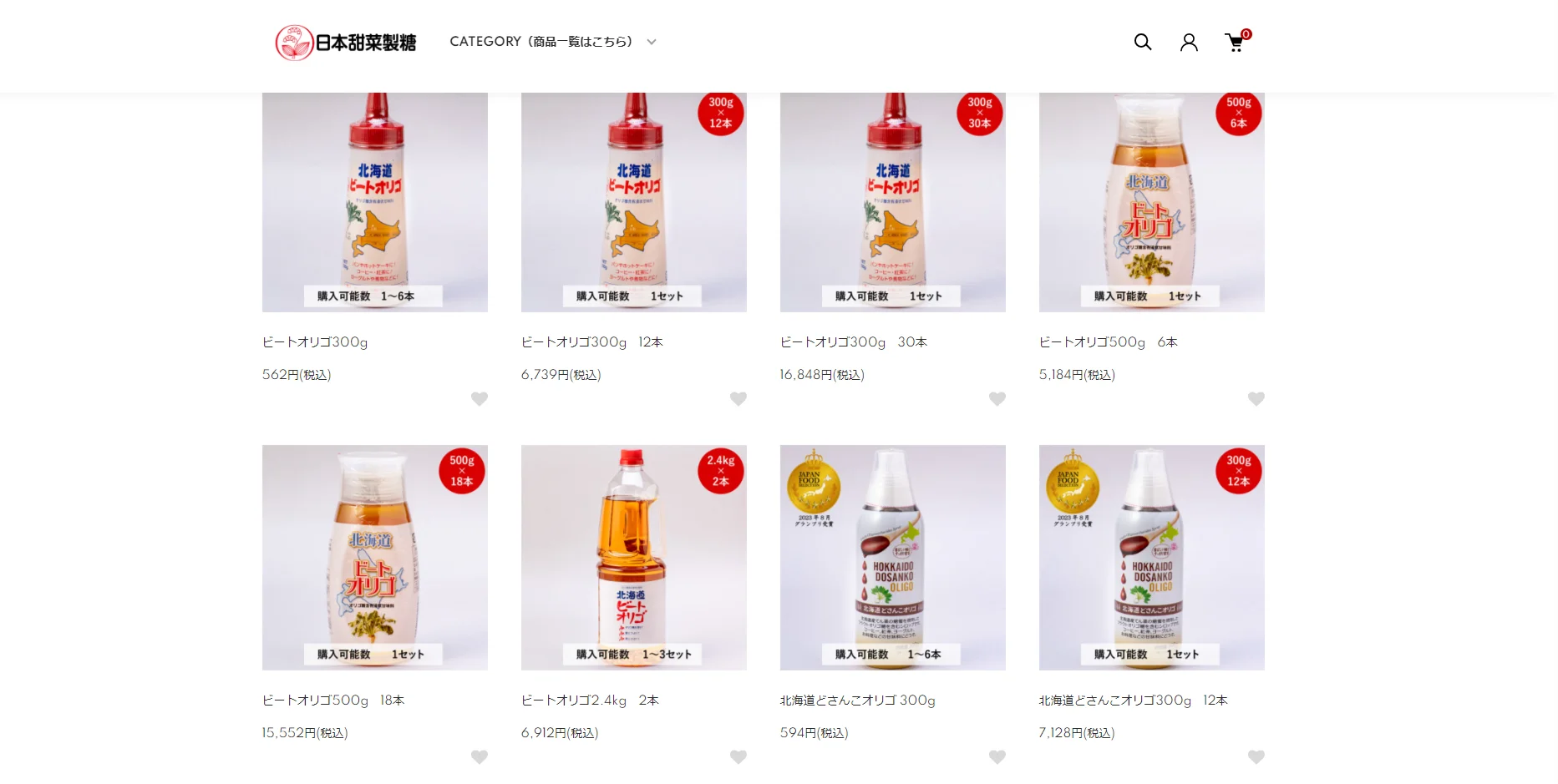Click the heart under 北海道どさんこオリゴ300g 12本
Image resolution: width=1558 pixels, height=784 pixels.
pyautogui.click(x=1256, y=757)
